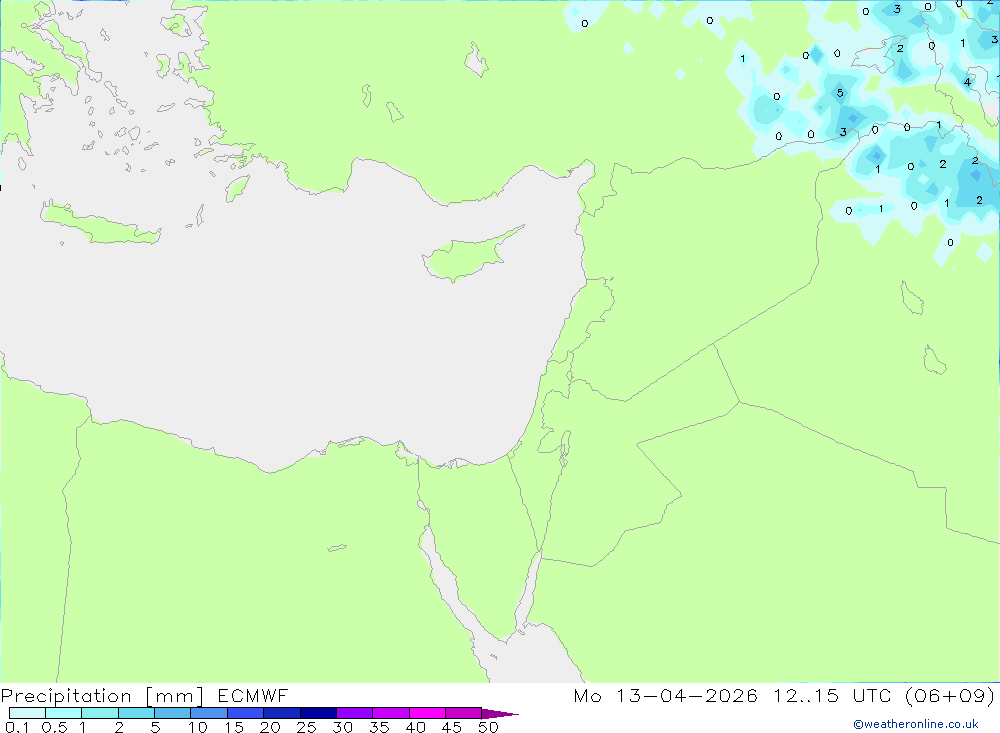This screenshot has width=1000, height=733.
Task: Select the legend swatch between 35 and 40
Action: [x=391, y=713]
